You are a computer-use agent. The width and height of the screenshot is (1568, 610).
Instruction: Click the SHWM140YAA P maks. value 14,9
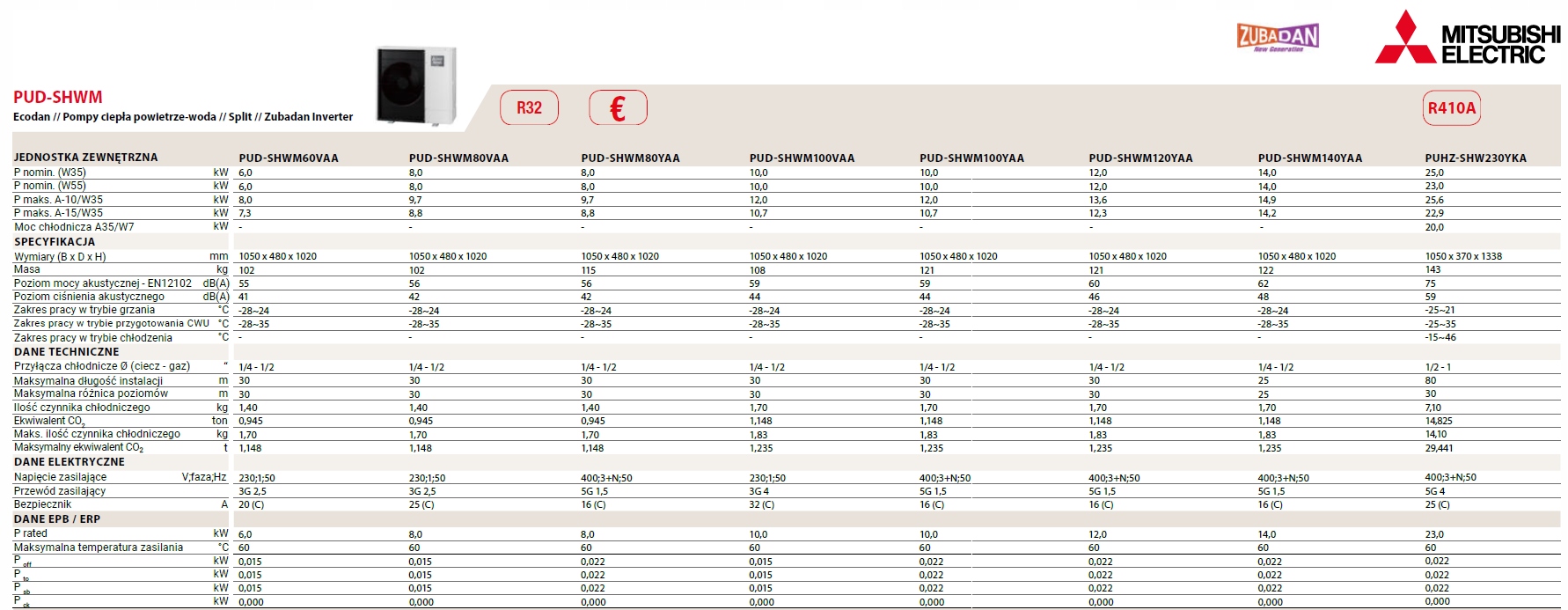[1266, 200]
